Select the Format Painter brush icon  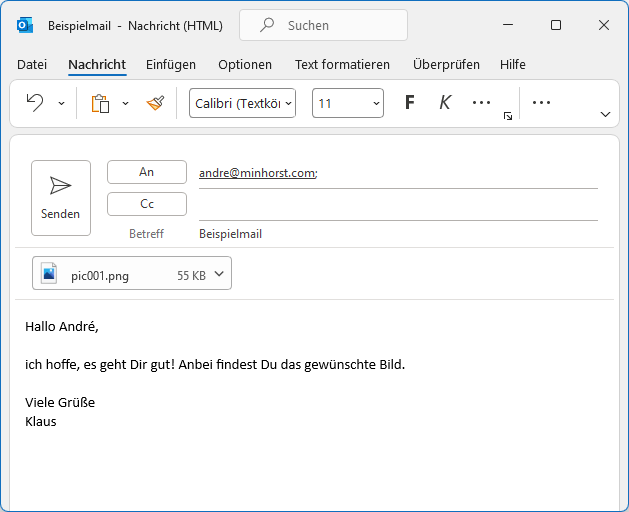(x=155, y=103)
